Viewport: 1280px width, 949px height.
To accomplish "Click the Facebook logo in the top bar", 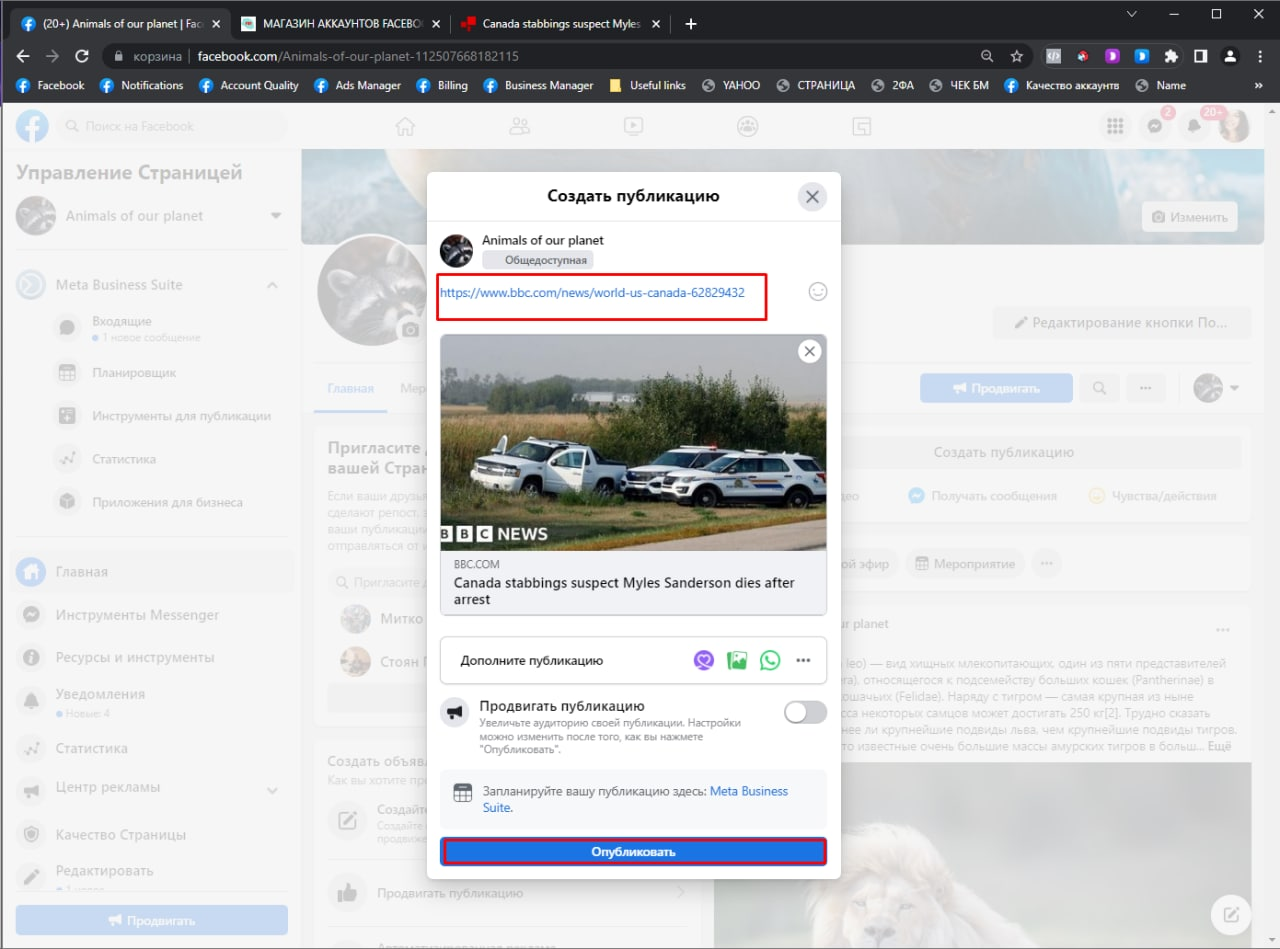I will pyautogui.click(x=33, y=126).
